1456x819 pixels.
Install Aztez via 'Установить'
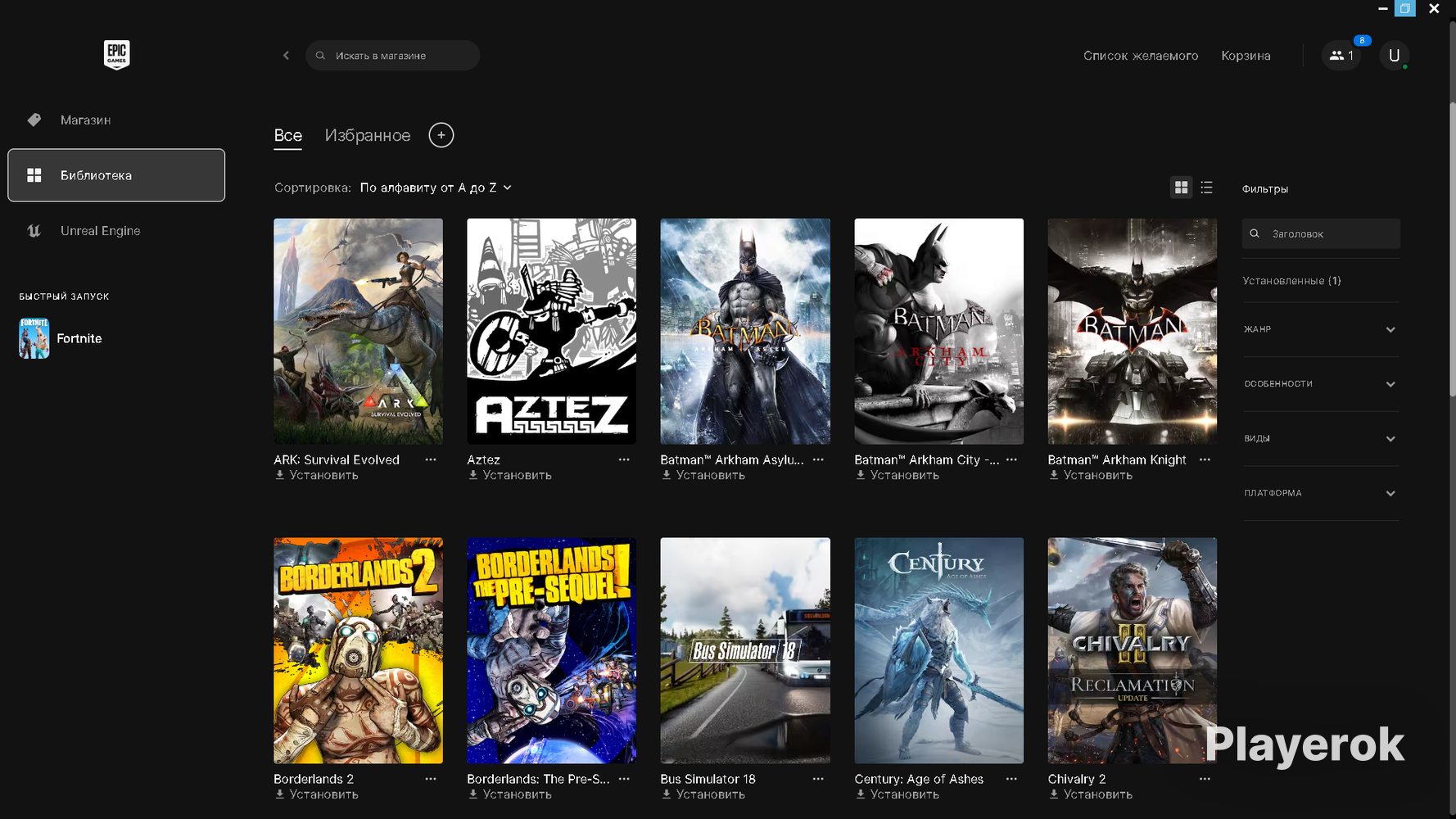tap(510, 475)
